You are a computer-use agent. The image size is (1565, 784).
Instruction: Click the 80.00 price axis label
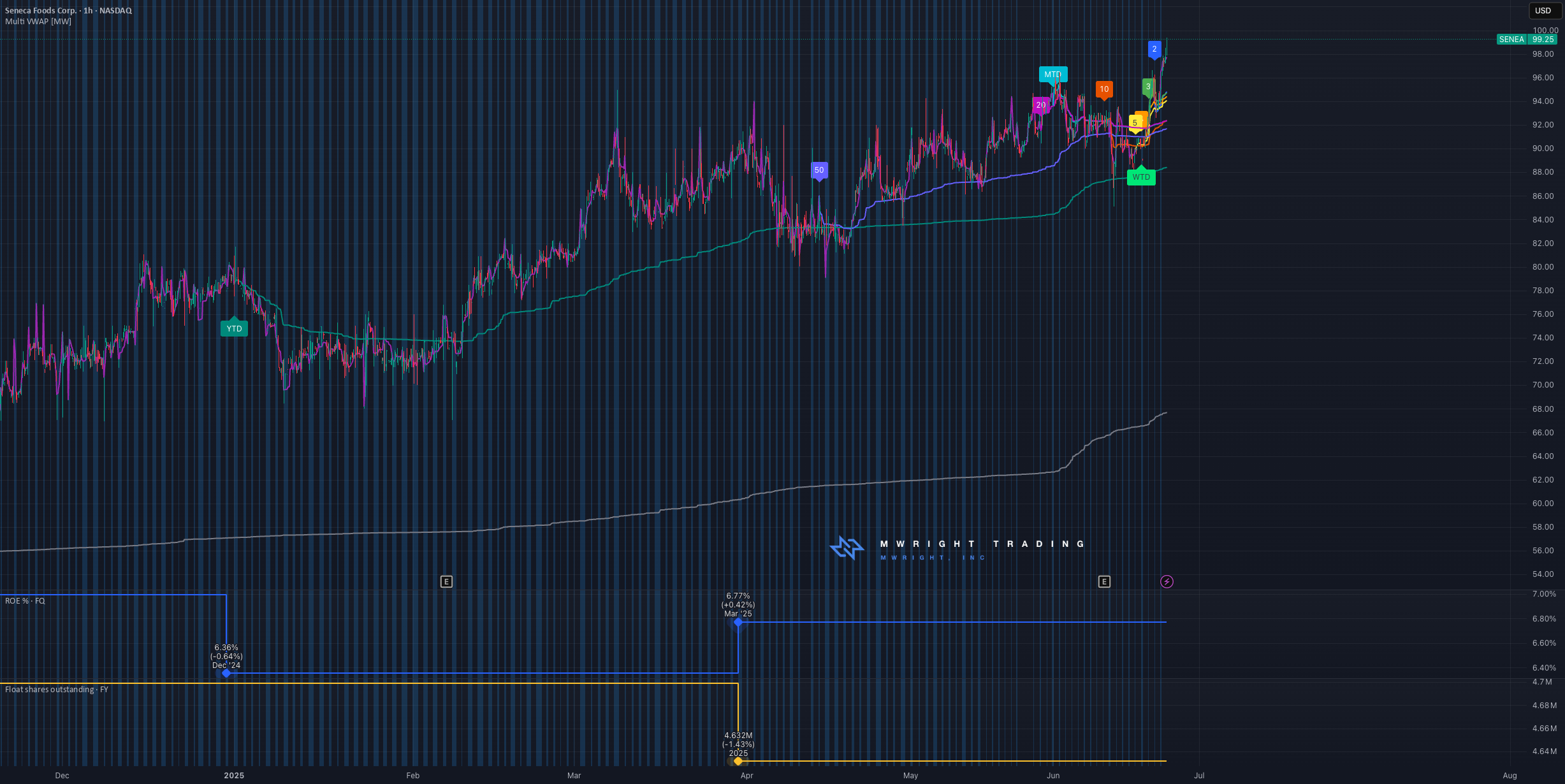click(1543, 267)
